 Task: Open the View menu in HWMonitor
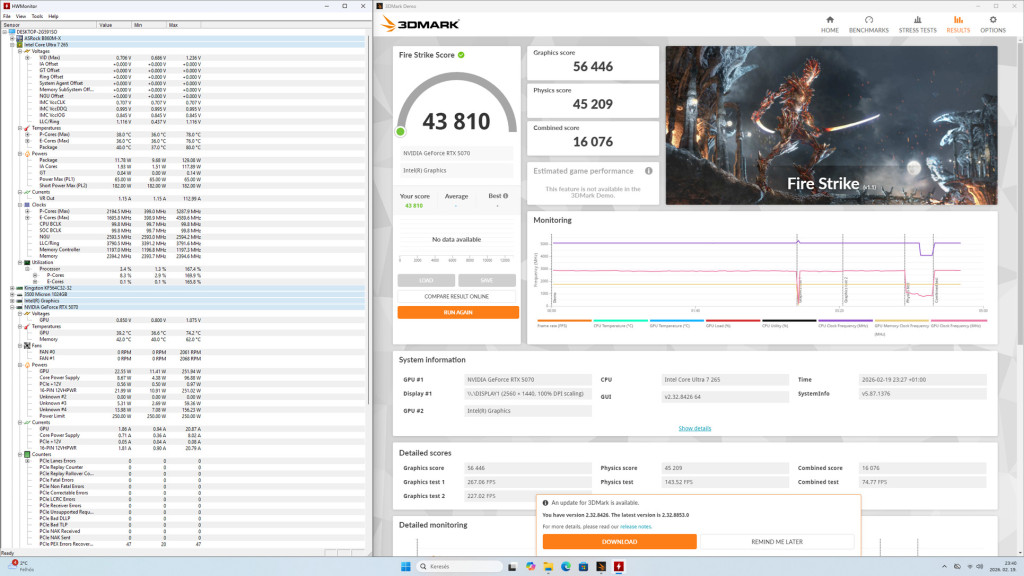pyautogui.click(x=21, y=17)
